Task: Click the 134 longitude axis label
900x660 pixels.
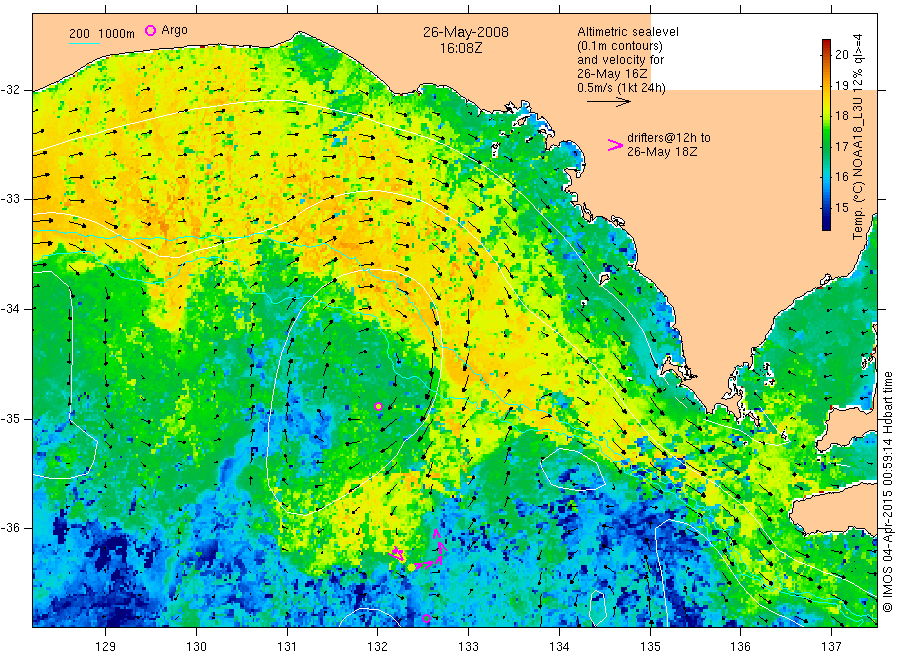Action: pyautogui.click(x=559, y=647)
